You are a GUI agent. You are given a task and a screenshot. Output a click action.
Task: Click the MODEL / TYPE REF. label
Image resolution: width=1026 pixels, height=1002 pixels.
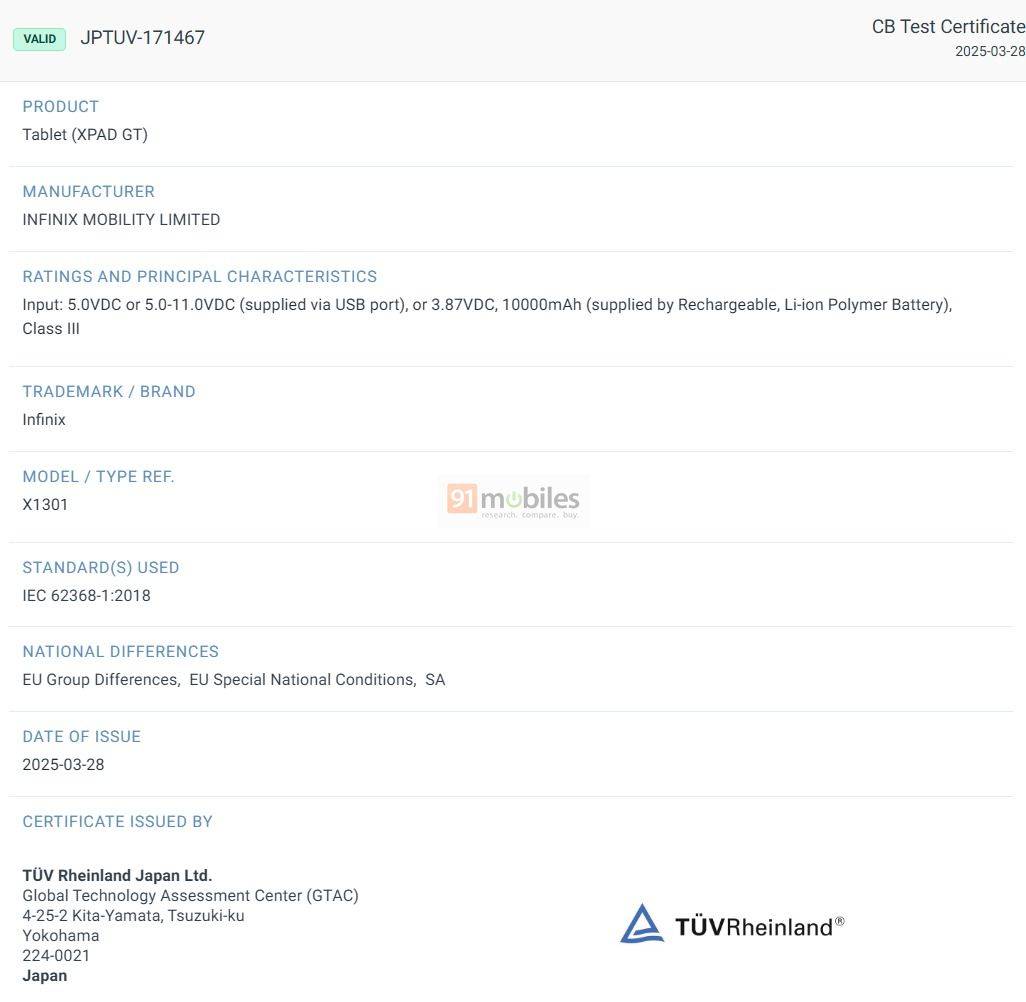point(99,476)
